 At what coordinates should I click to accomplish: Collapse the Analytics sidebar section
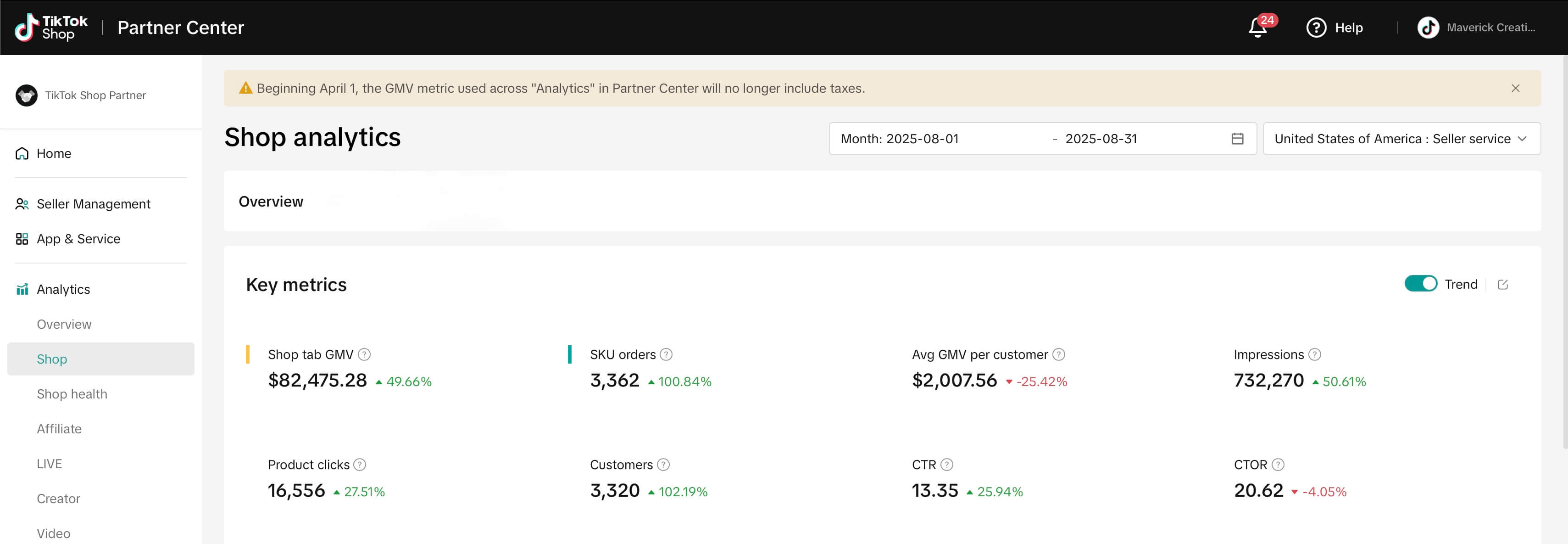pos(63,289)
